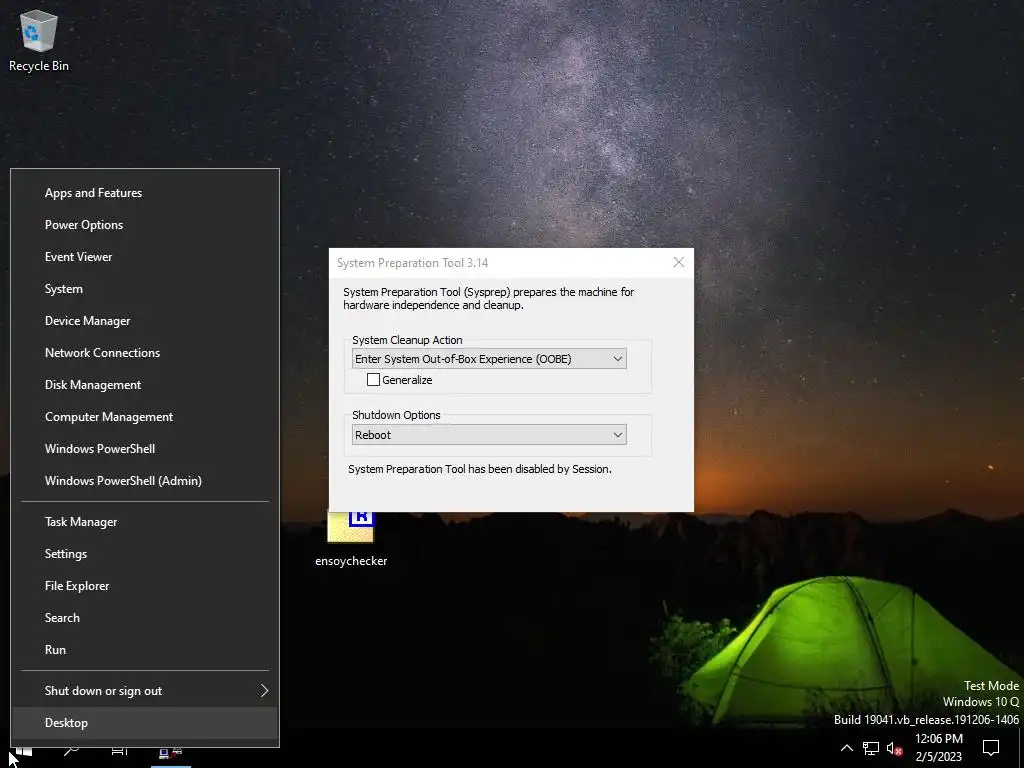Screen dimensions: 1024x768
Task: Select Run from the menu
Action: point(145,650)
